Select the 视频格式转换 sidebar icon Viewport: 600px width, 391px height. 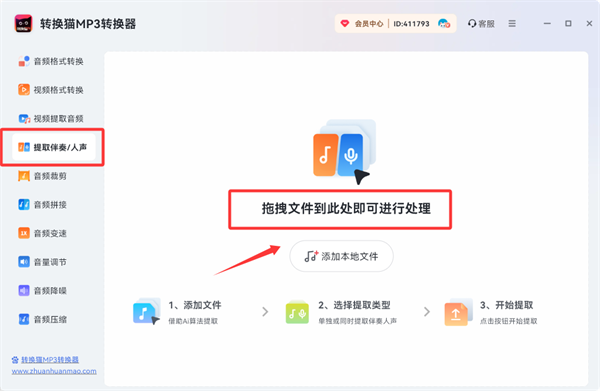(24, 90)
